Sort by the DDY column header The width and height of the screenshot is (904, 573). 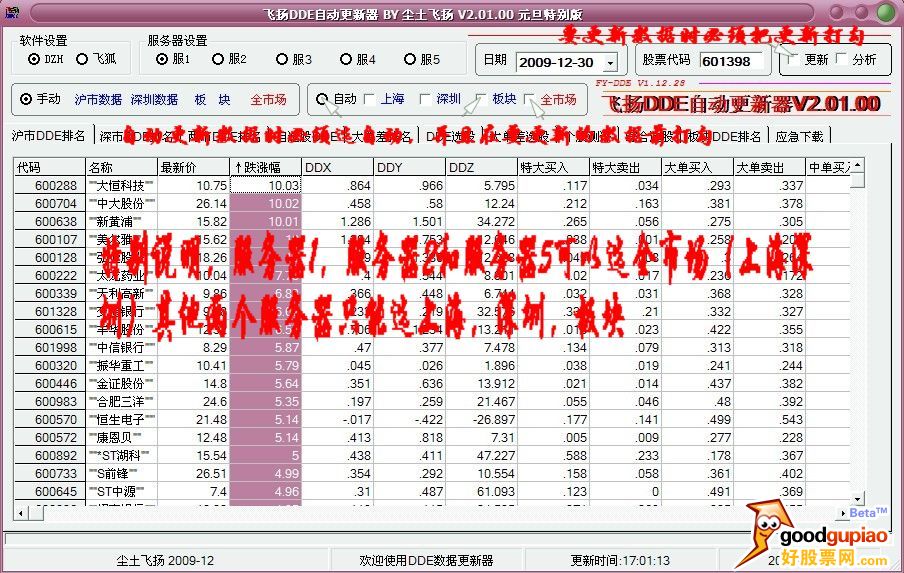point(409,167)
